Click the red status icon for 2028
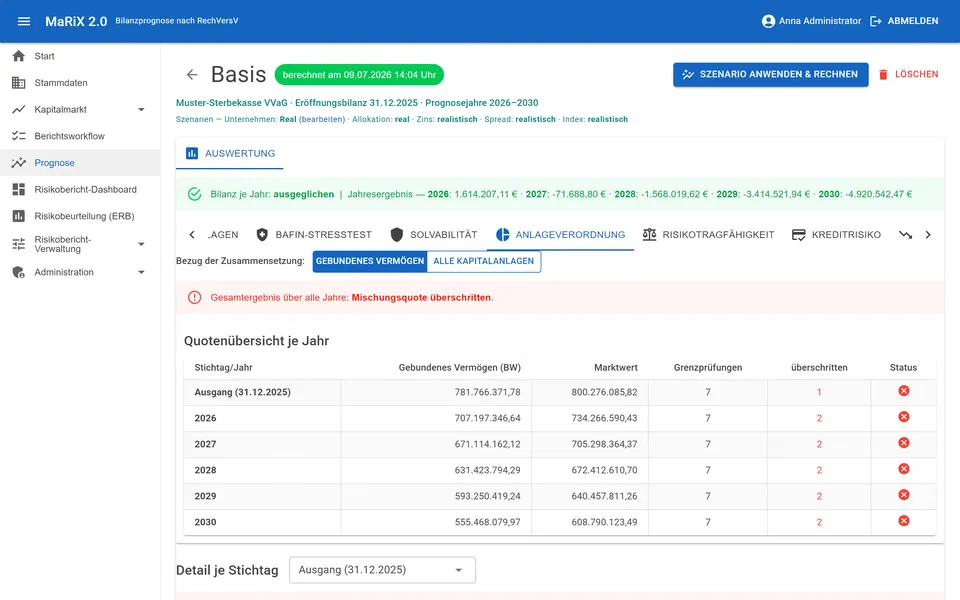Viewport: 960px width, 600px height. [904, 469]
